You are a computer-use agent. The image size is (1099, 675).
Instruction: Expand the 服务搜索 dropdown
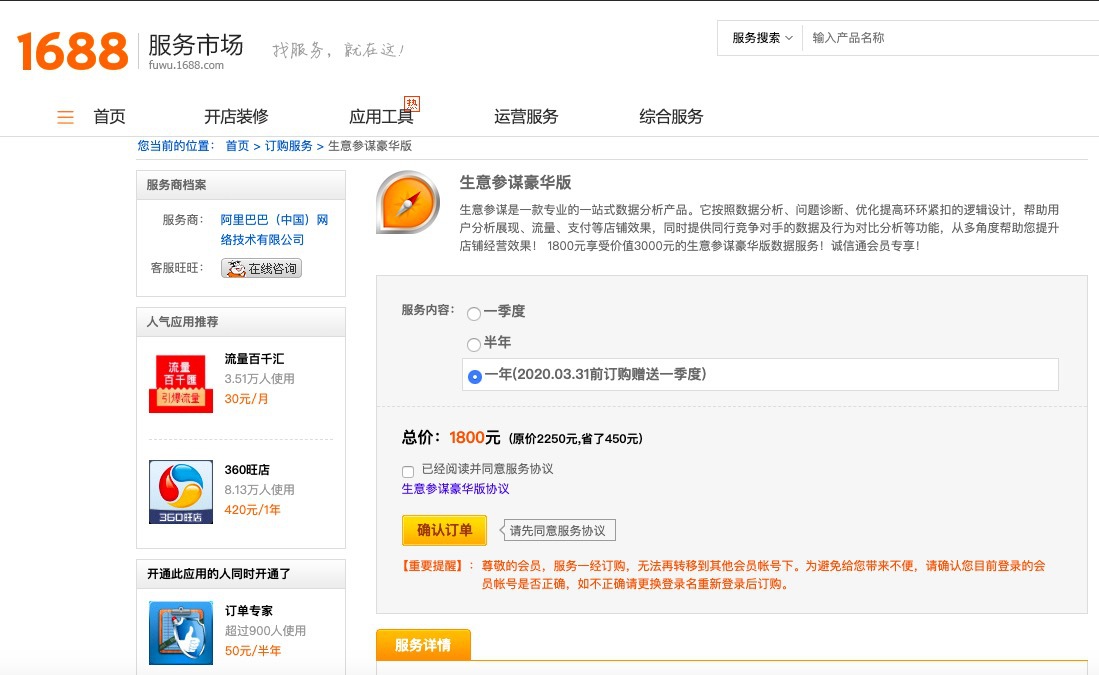pyautogui.click(x=762, y=38)
